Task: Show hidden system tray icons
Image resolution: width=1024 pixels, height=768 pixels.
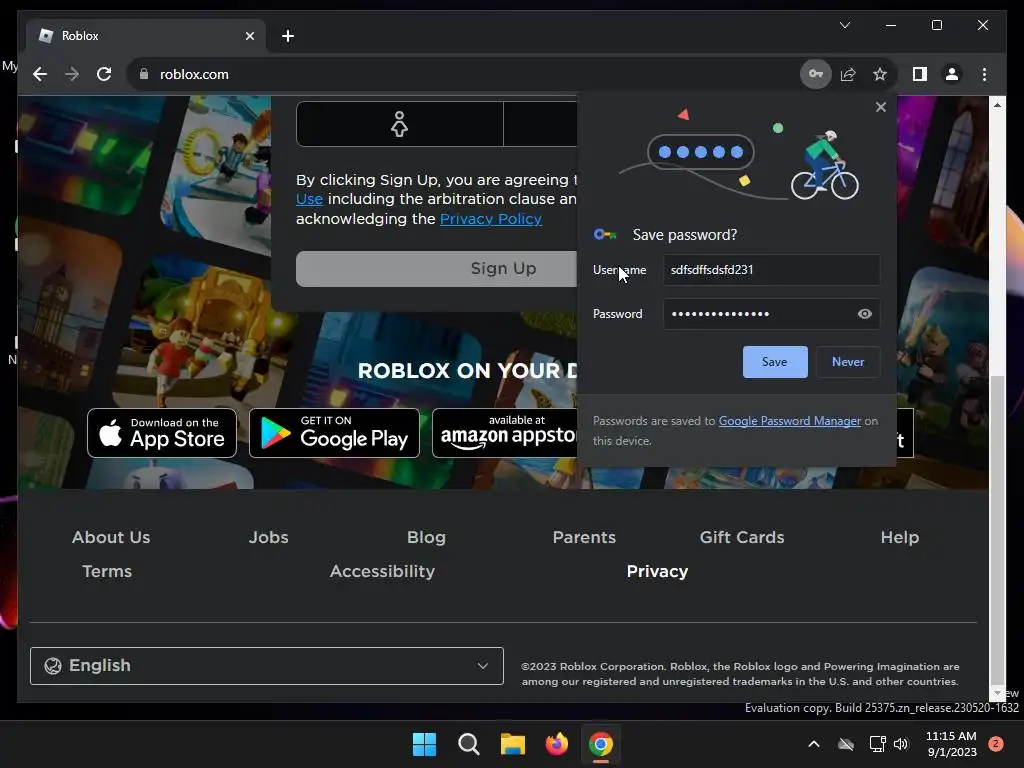Action: click(x=814, y=744)
